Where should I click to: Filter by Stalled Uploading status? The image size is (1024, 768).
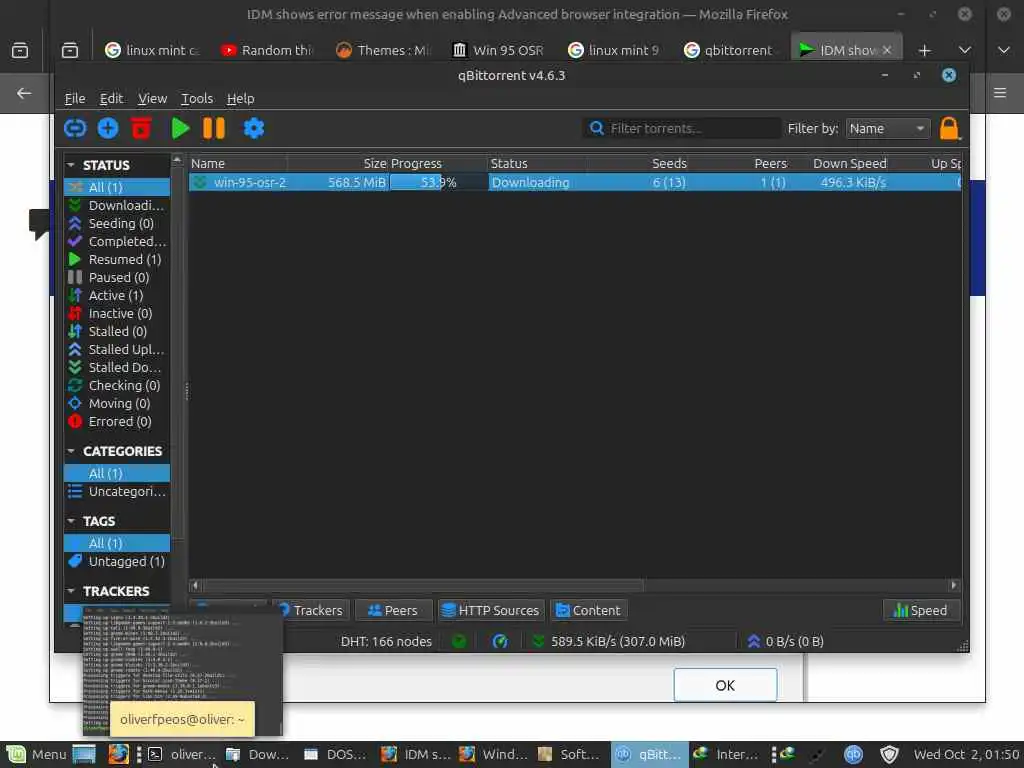pyautogui.click(x=117, y=349)
